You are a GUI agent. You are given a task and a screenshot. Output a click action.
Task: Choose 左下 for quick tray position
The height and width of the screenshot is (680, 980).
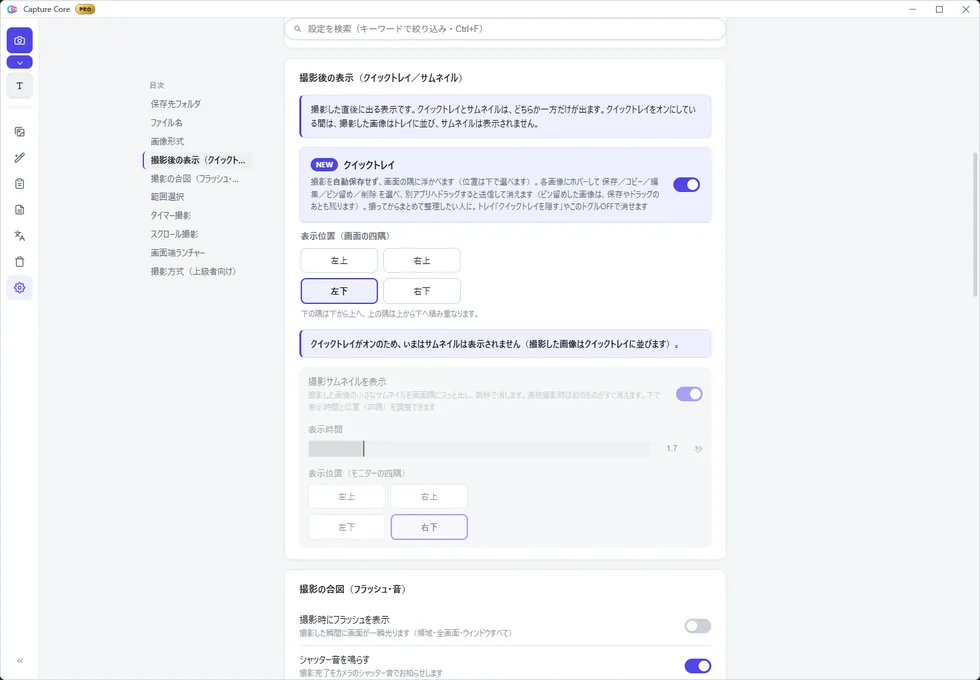pyautogui.click(x=339, y=291)
